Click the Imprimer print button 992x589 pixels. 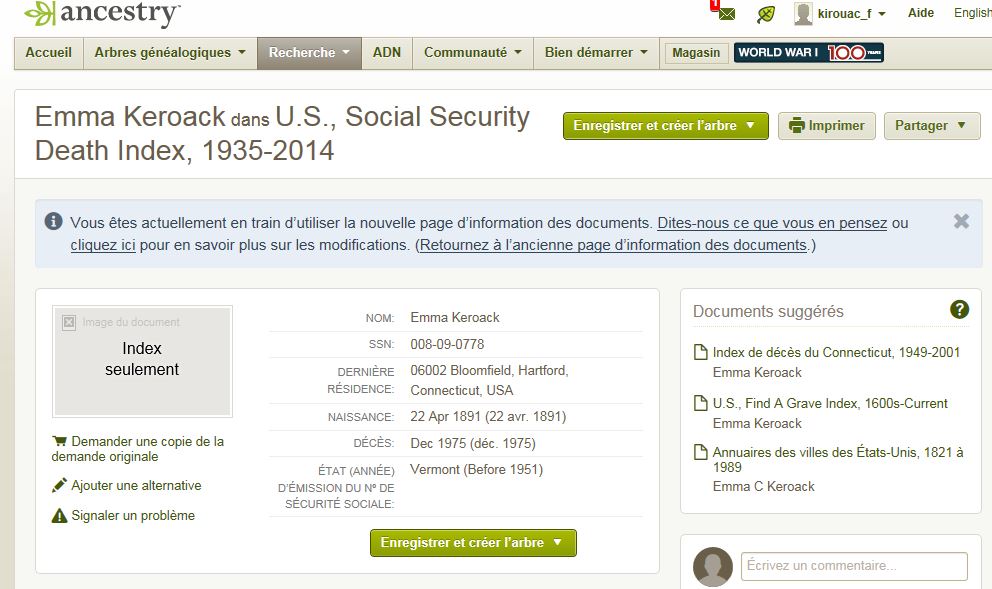(826, 126)
